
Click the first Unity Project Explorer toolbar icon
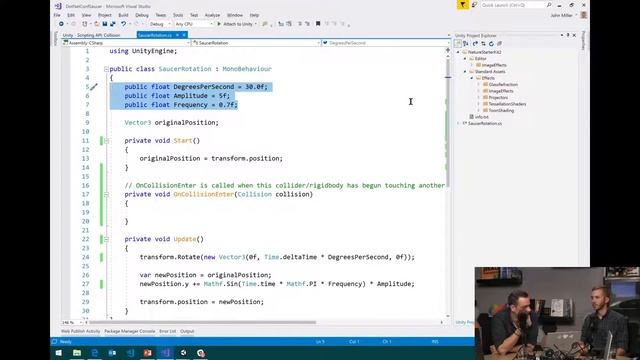coord(458,44)
